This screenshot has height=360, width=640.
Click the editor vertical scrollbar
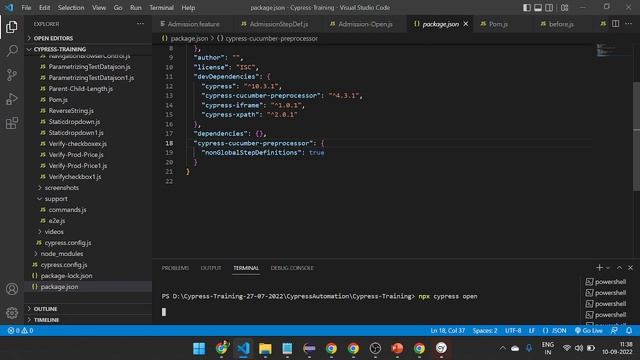pos(636,136)
